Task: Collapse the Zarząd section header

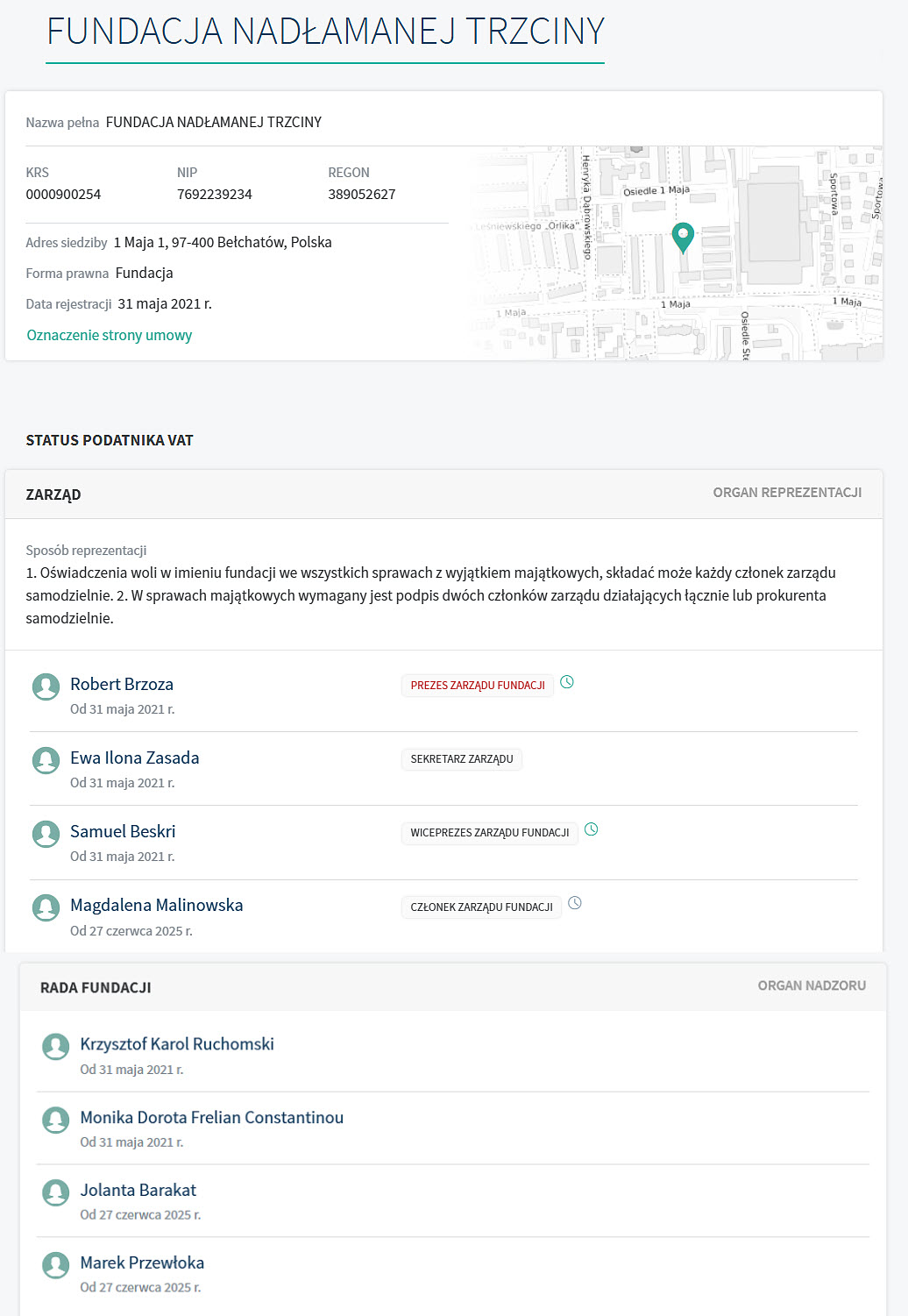Action: pos(53,494)
